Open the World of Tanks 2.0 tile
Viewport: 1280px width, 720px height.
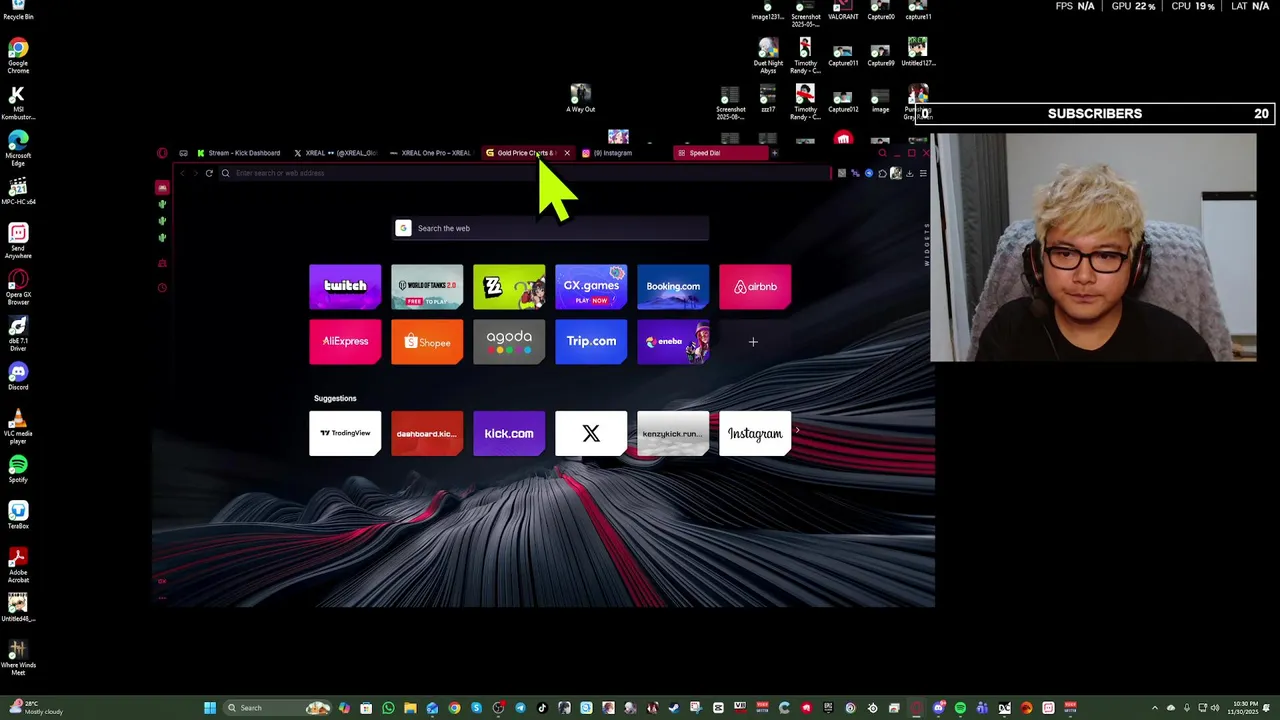point(427,286)
